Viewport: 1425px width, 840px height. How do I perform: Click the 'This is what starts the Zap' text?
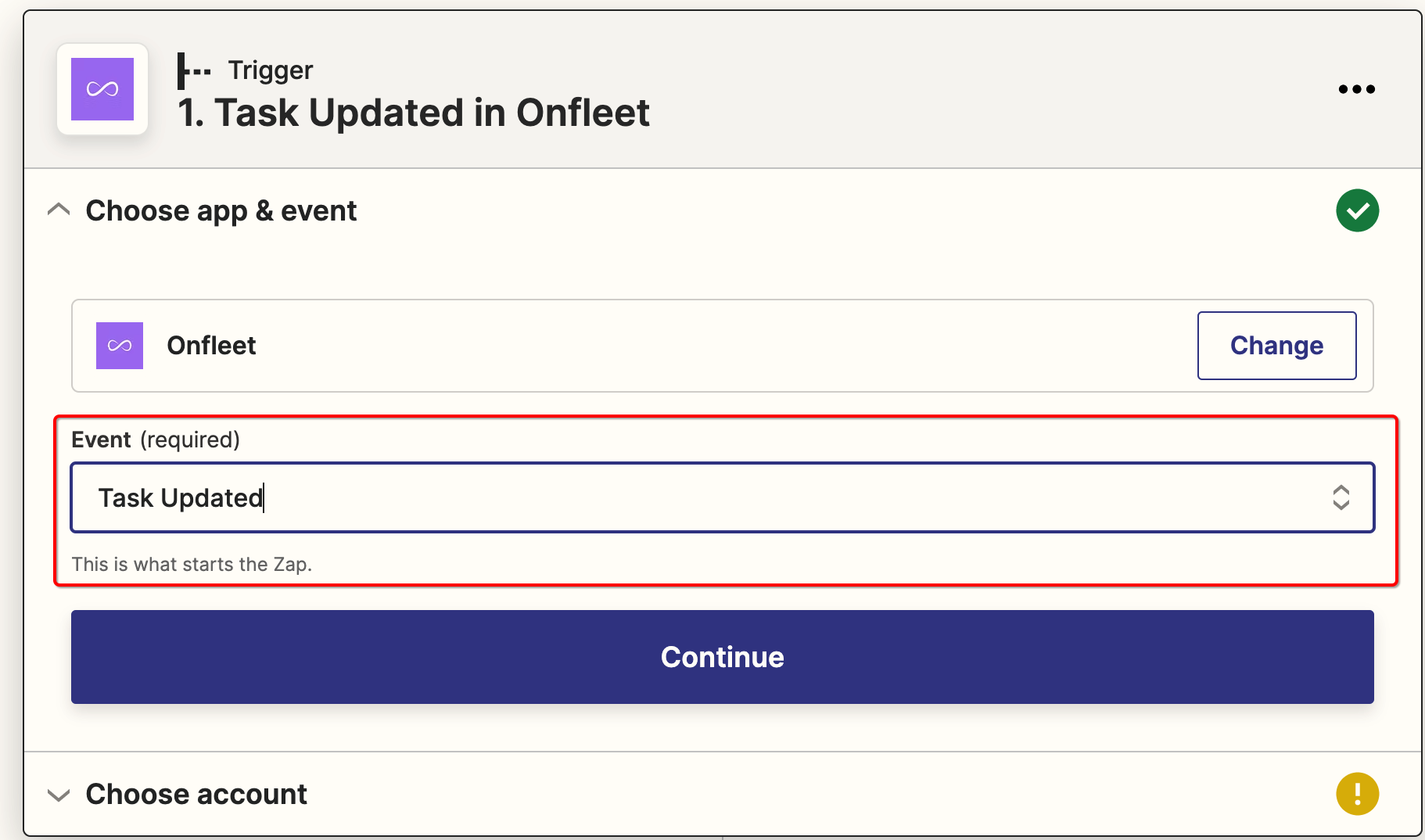(x=192, y=565)
